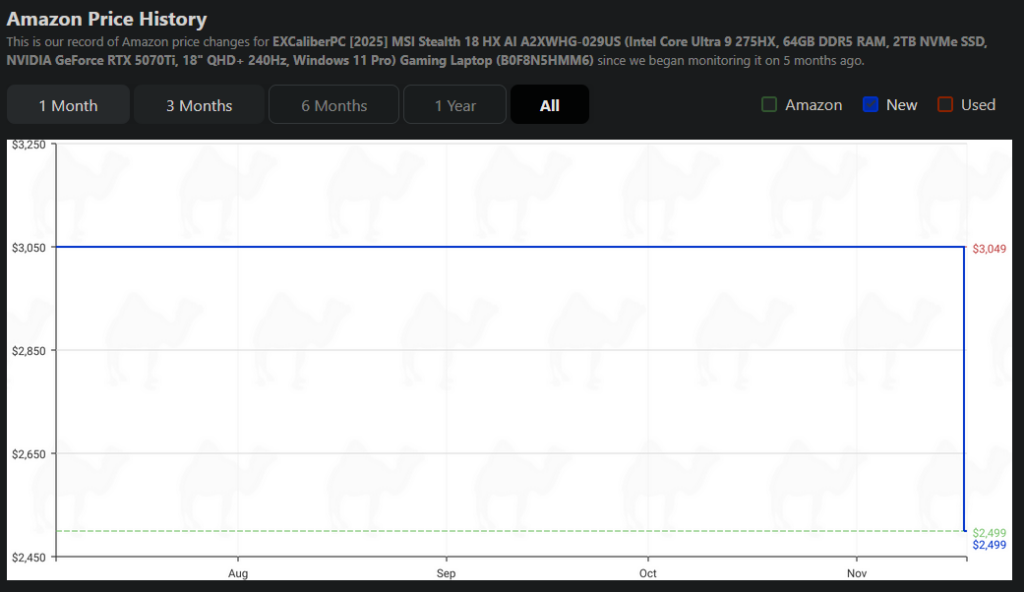
Task: Check the Used price checkbox
Action: [945, 105]
